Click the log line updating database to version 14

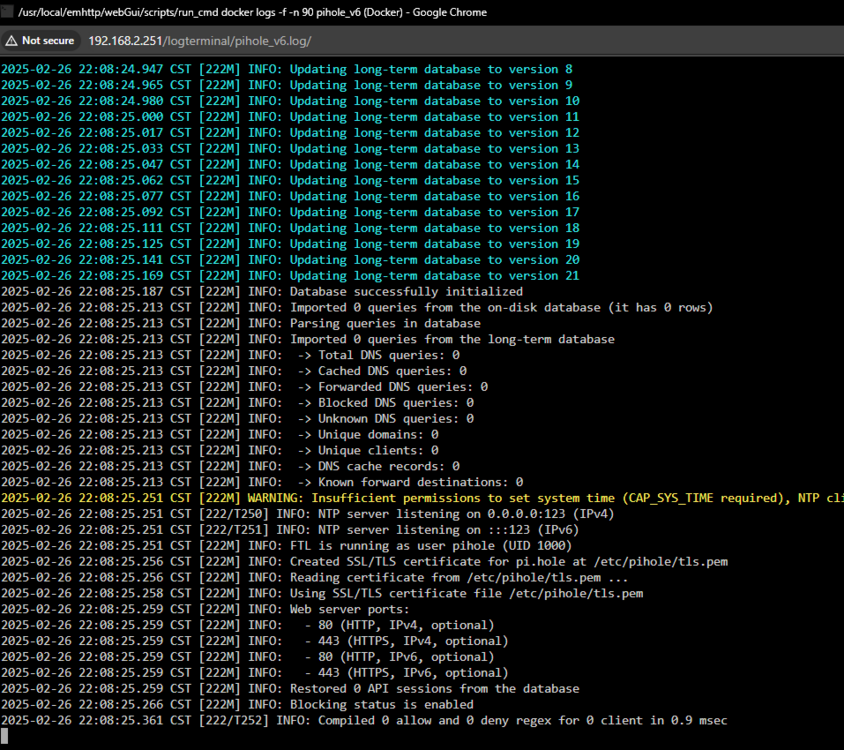click(x=291, y=165)
